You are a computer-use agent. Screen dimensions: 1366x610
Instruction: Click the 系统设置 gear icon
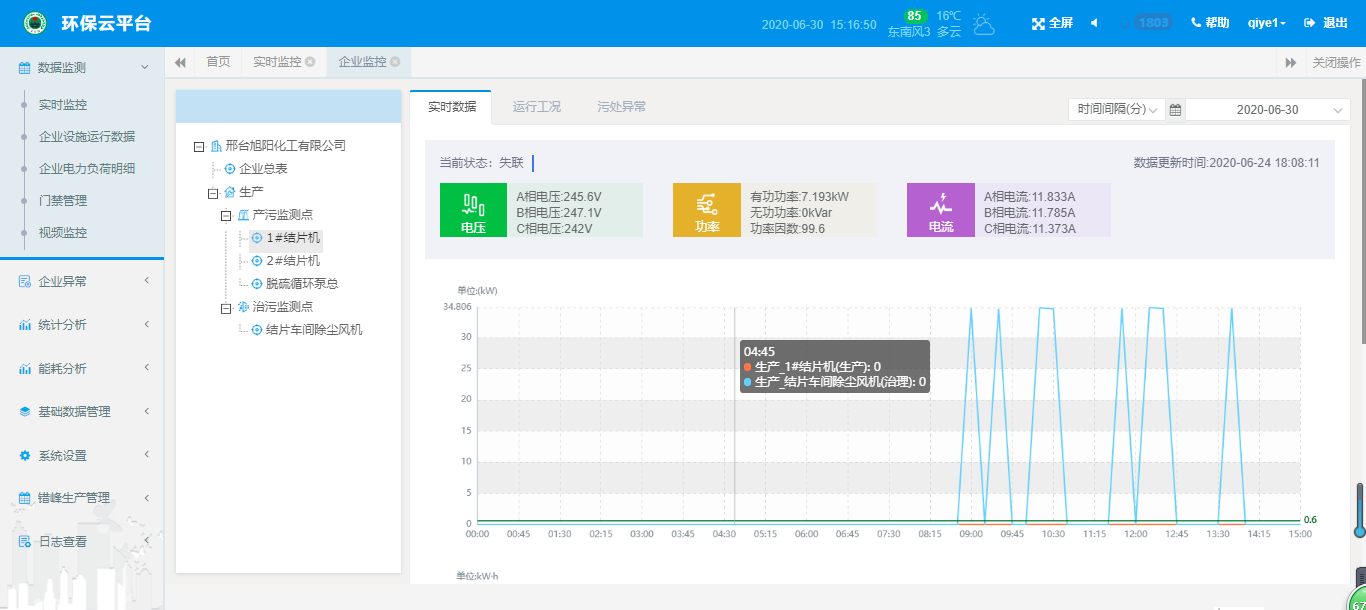(25, 455)
